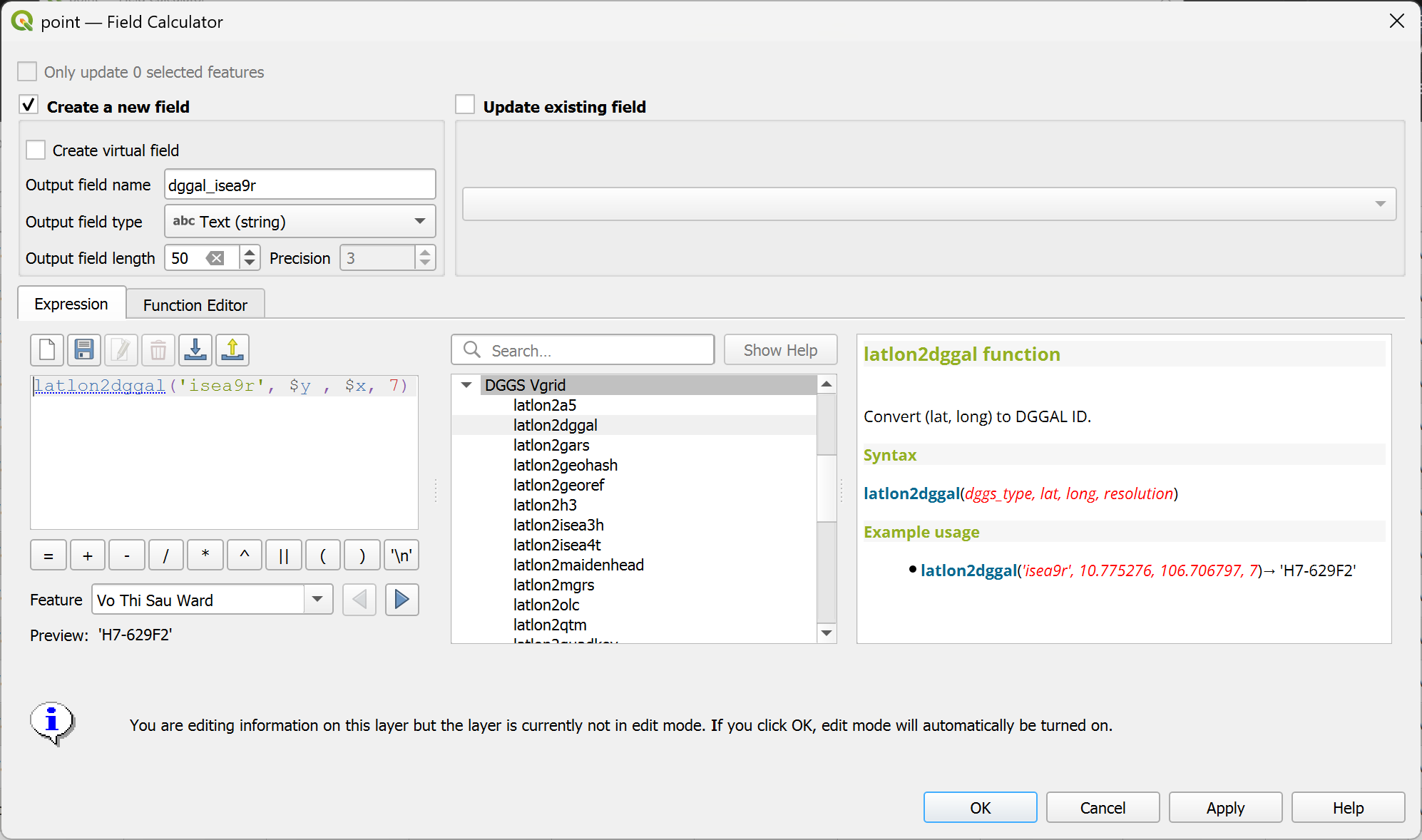Viewport: 1422px width, 840px height.
Task: Enable Create virtual field checkbox
Action: 36,150
